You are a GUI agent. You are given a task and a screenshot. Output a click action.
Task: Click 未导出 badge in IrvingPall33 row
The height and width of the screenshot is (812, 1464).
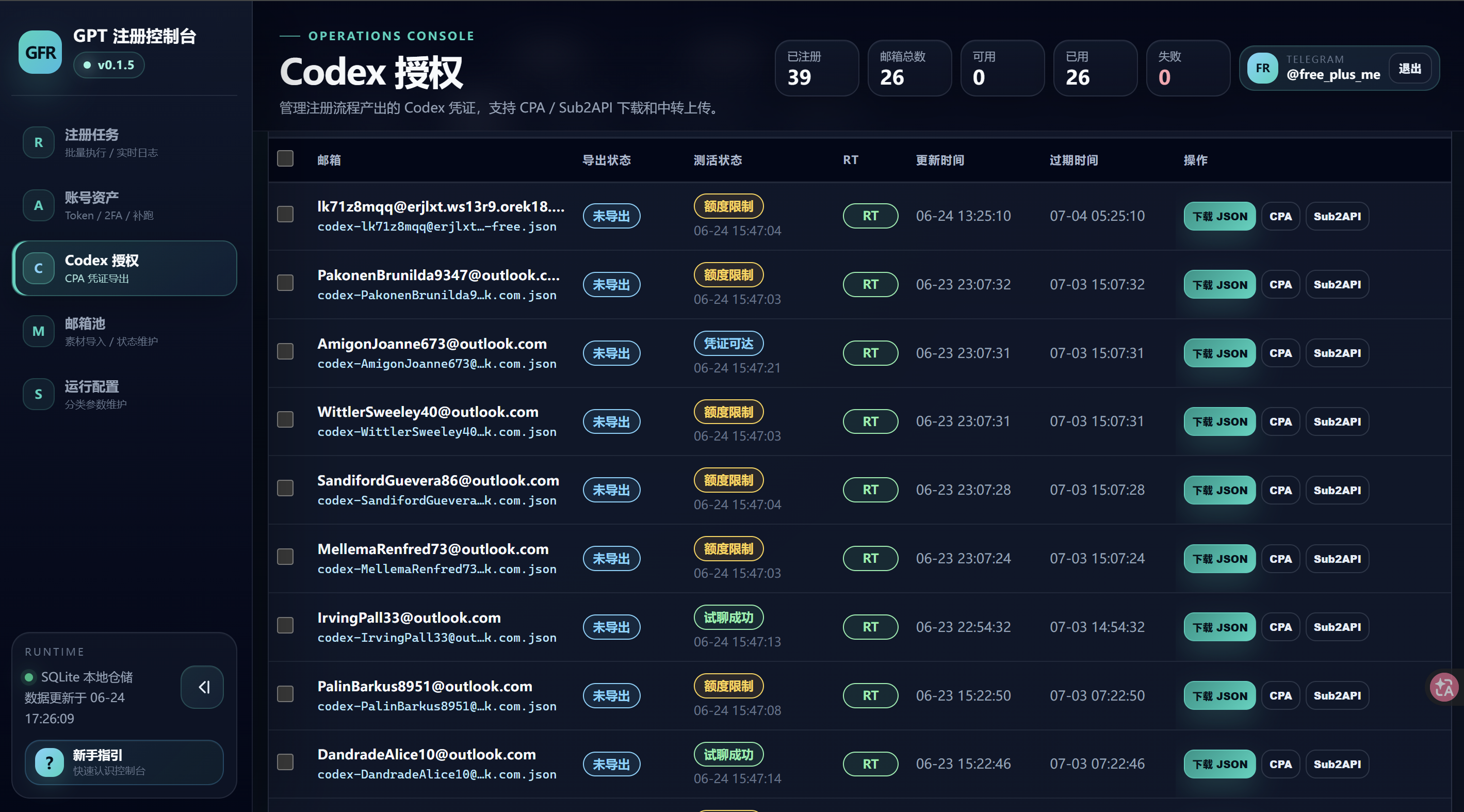611,627
